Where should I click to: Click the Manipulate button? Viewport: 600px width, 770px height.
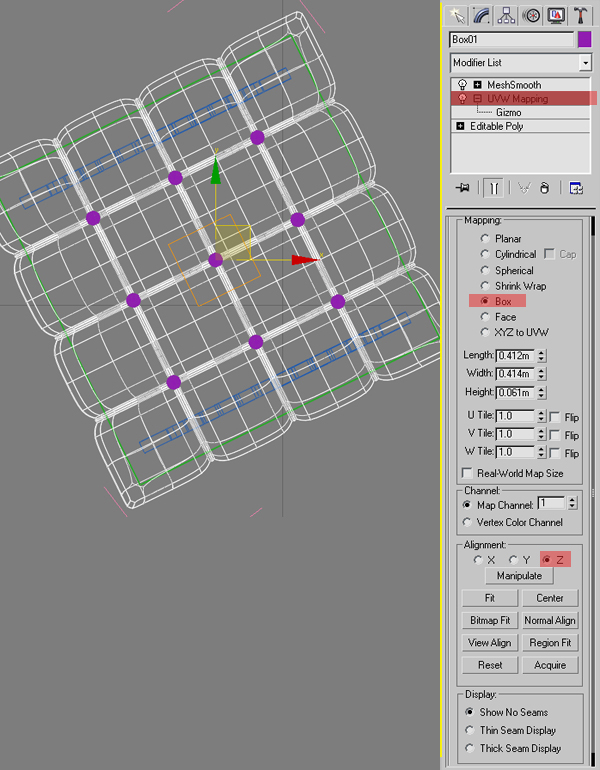point(519,576)
